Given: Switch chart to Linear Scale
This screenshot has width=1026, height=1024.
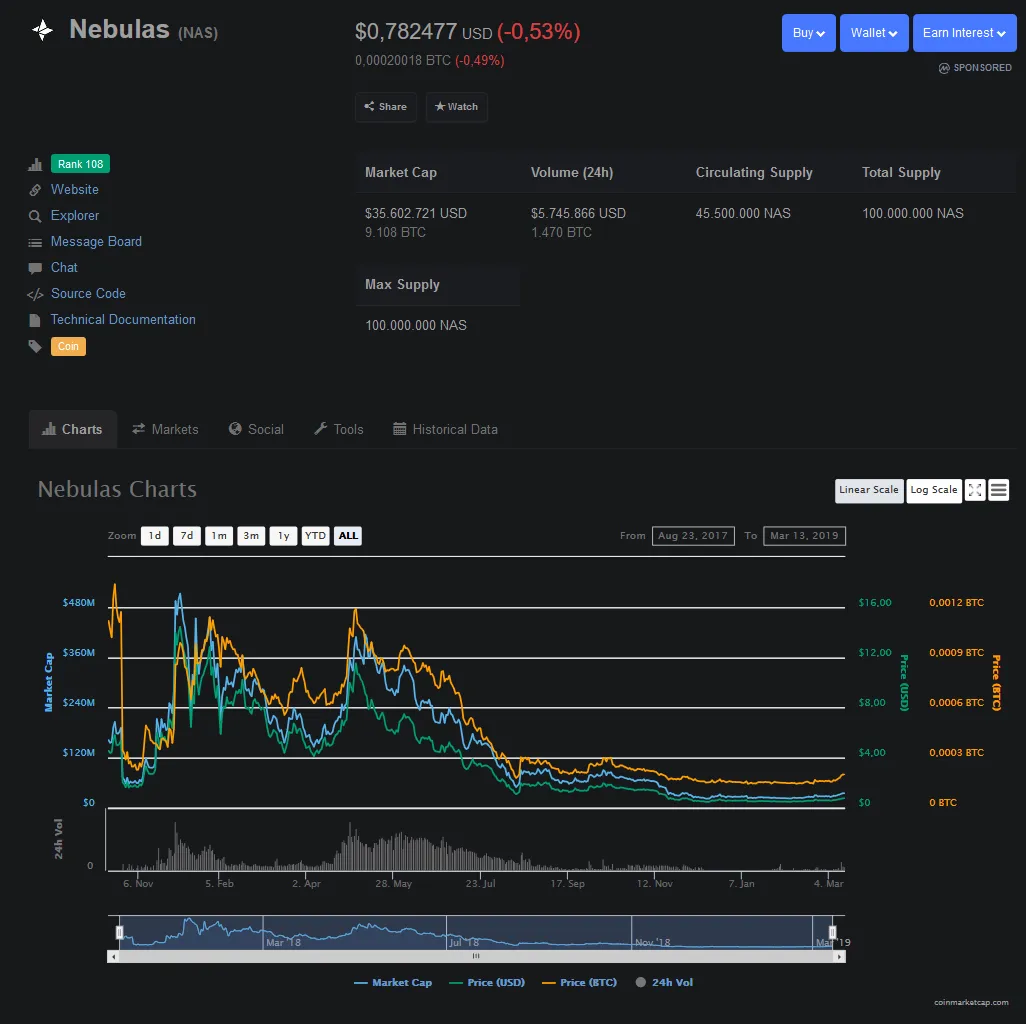Looking at the screenshot, I should 869,490.
